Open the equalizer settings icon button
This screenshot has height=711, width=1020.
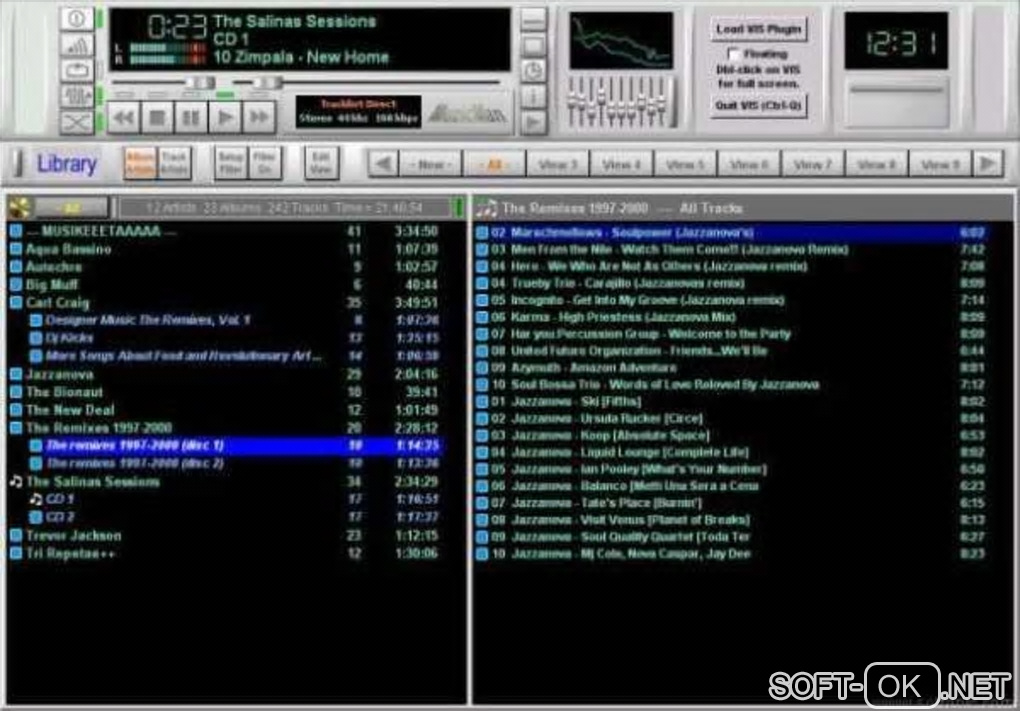click(x=77, y=96)
